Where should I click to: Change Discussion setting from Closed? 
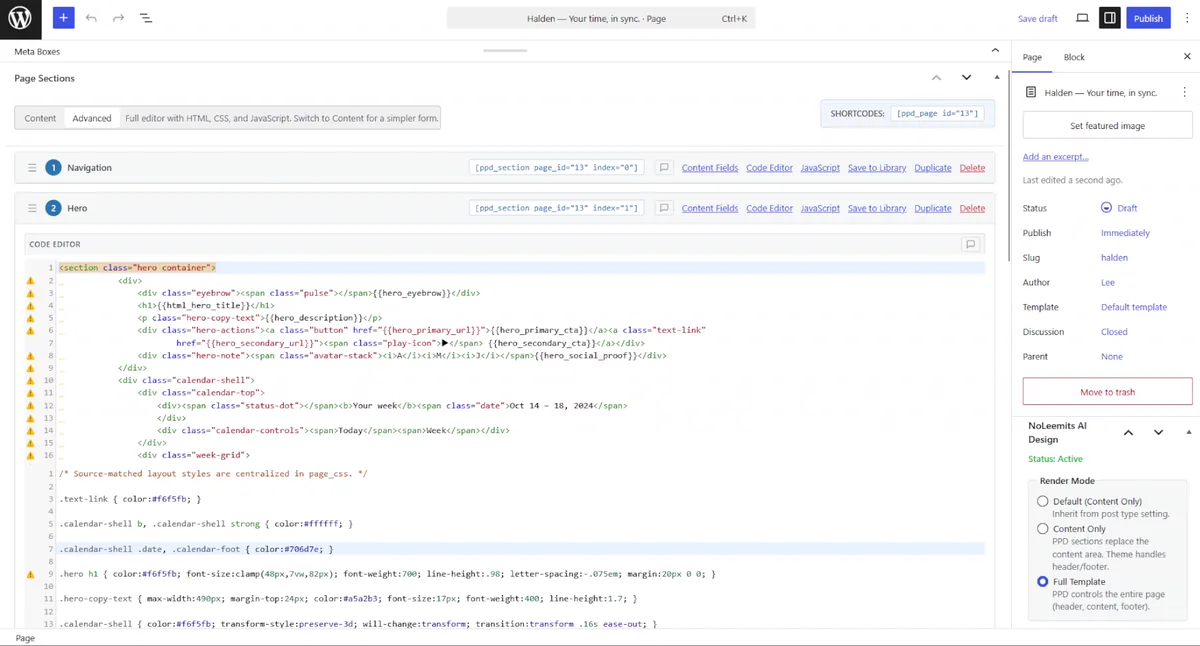(1114, 332)
